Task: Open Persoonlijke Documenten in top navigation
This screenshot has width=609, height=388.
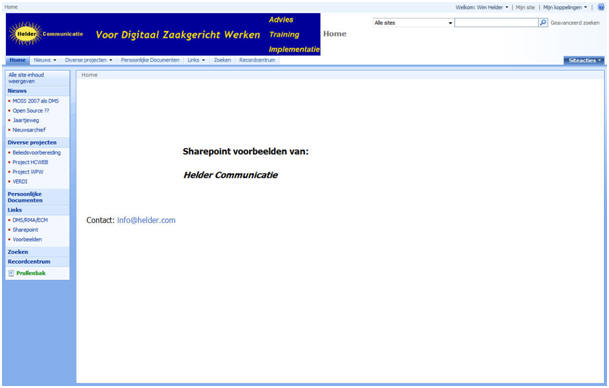Action: pyautogui.click(x=150, y=60)
